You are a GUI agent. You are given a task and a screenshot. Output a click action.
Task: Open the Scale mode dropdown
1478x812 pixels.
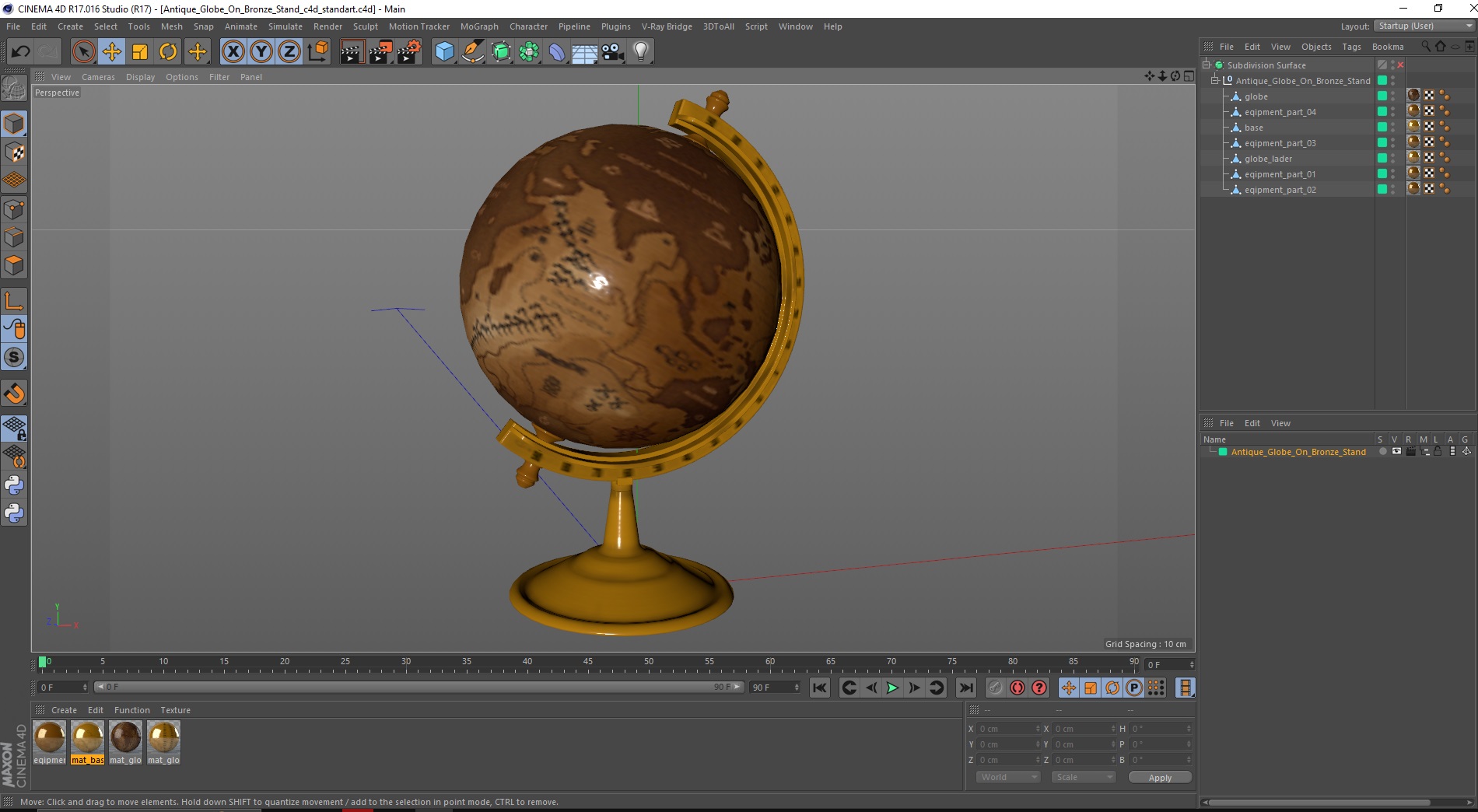coord(1084,777)
